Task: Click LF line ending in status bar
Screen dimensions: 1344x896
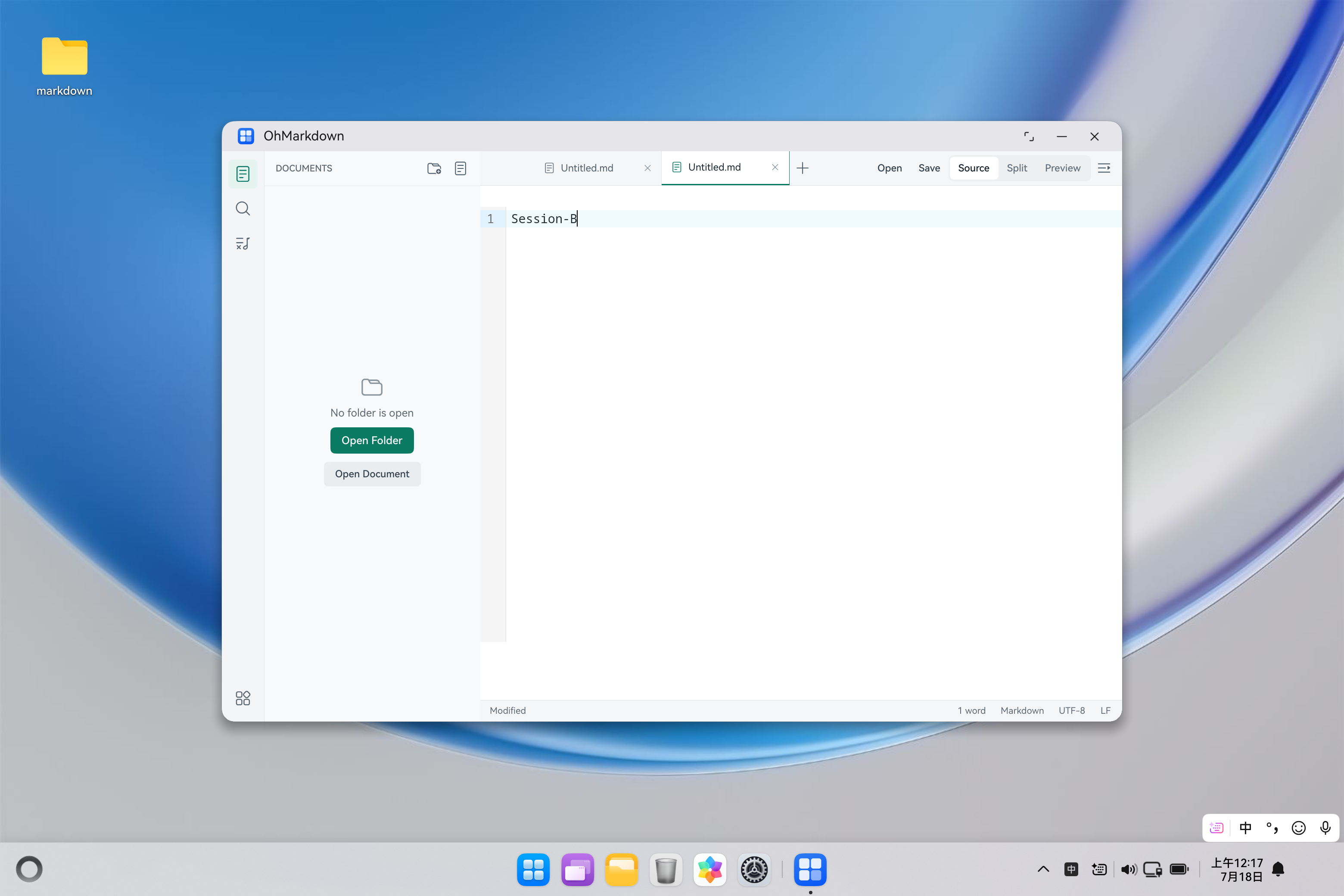Action: (x=1105, y=710)
